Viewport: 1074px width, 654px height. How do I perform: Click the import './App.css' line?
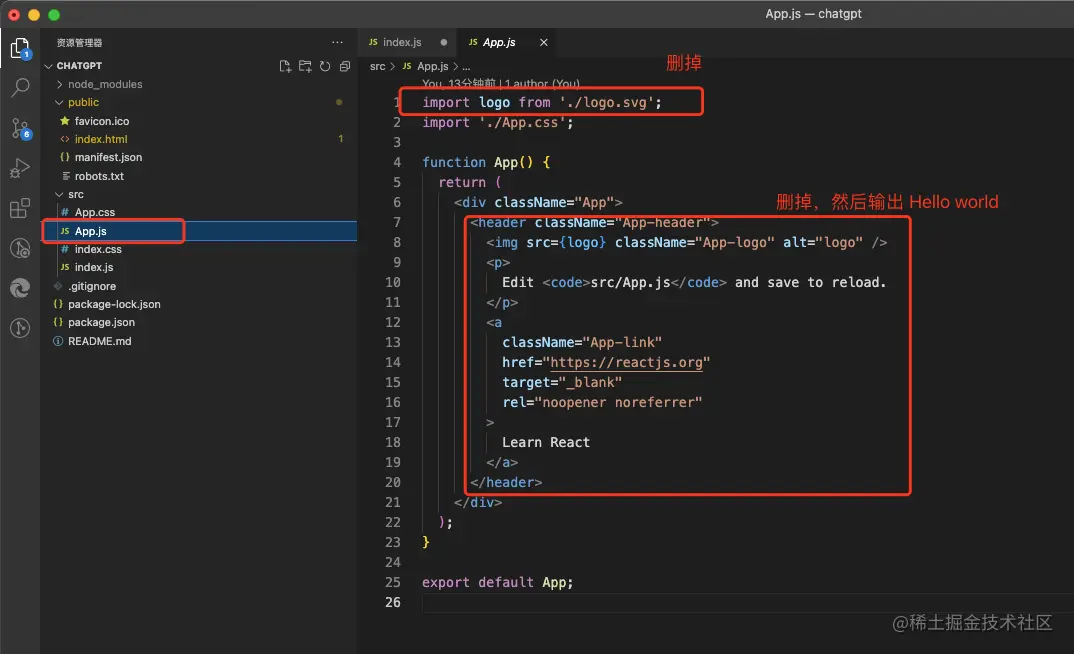point(497,123)
